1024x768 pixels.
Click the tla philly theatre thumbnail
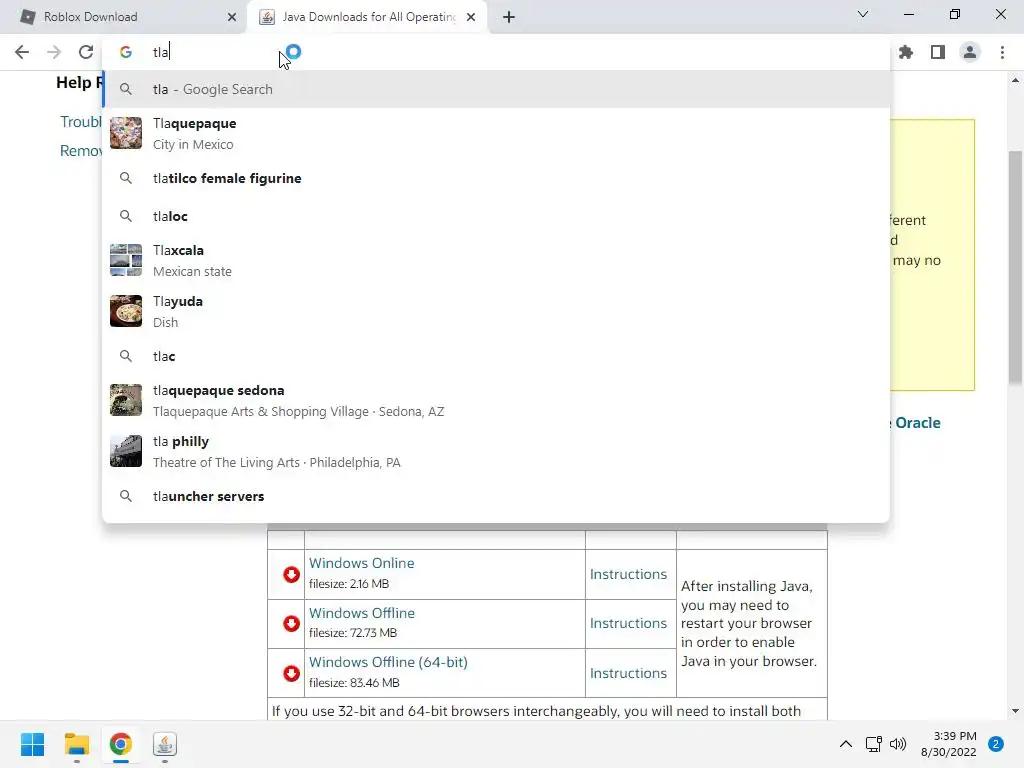126,451
